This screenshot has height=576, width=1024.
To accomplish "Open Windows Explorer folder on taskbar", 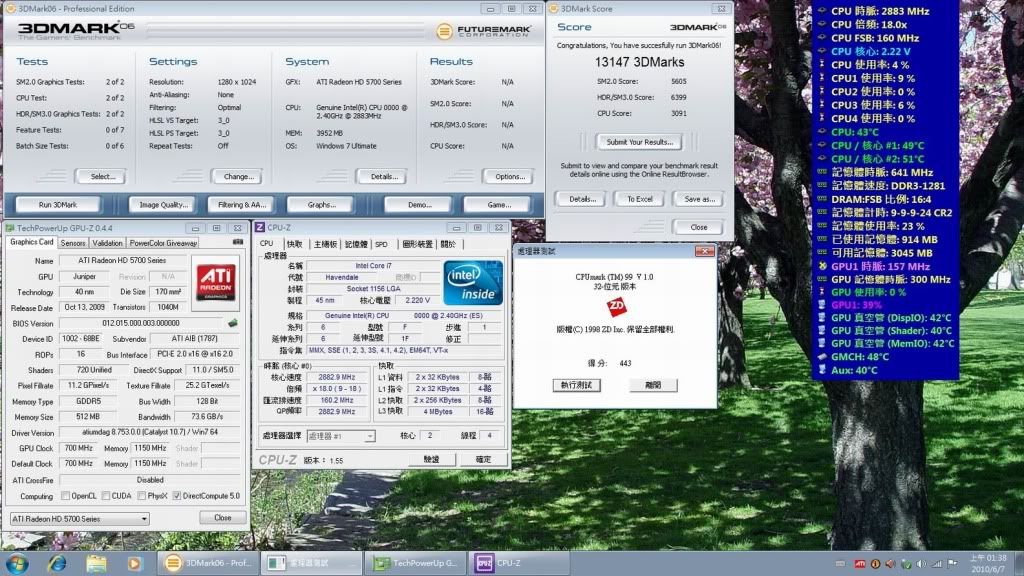I will (97, 563).
